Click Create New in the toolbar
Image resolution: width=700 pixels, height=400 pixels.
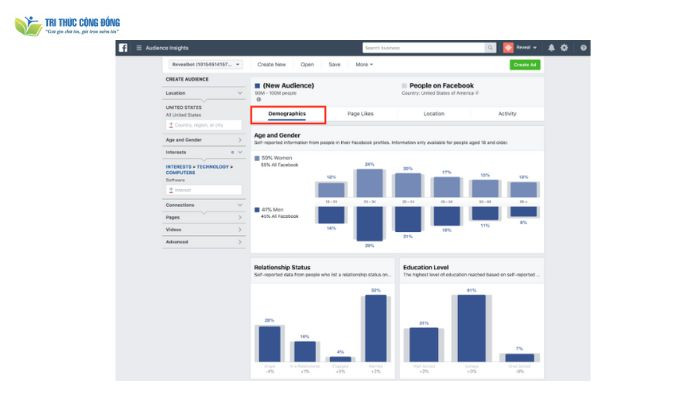pos(271,64)
